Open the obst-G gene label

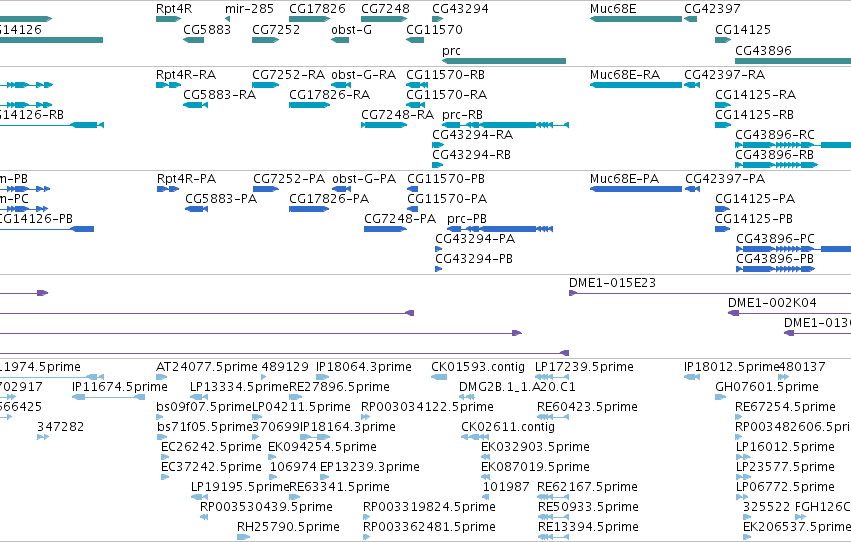coord(351,29)
